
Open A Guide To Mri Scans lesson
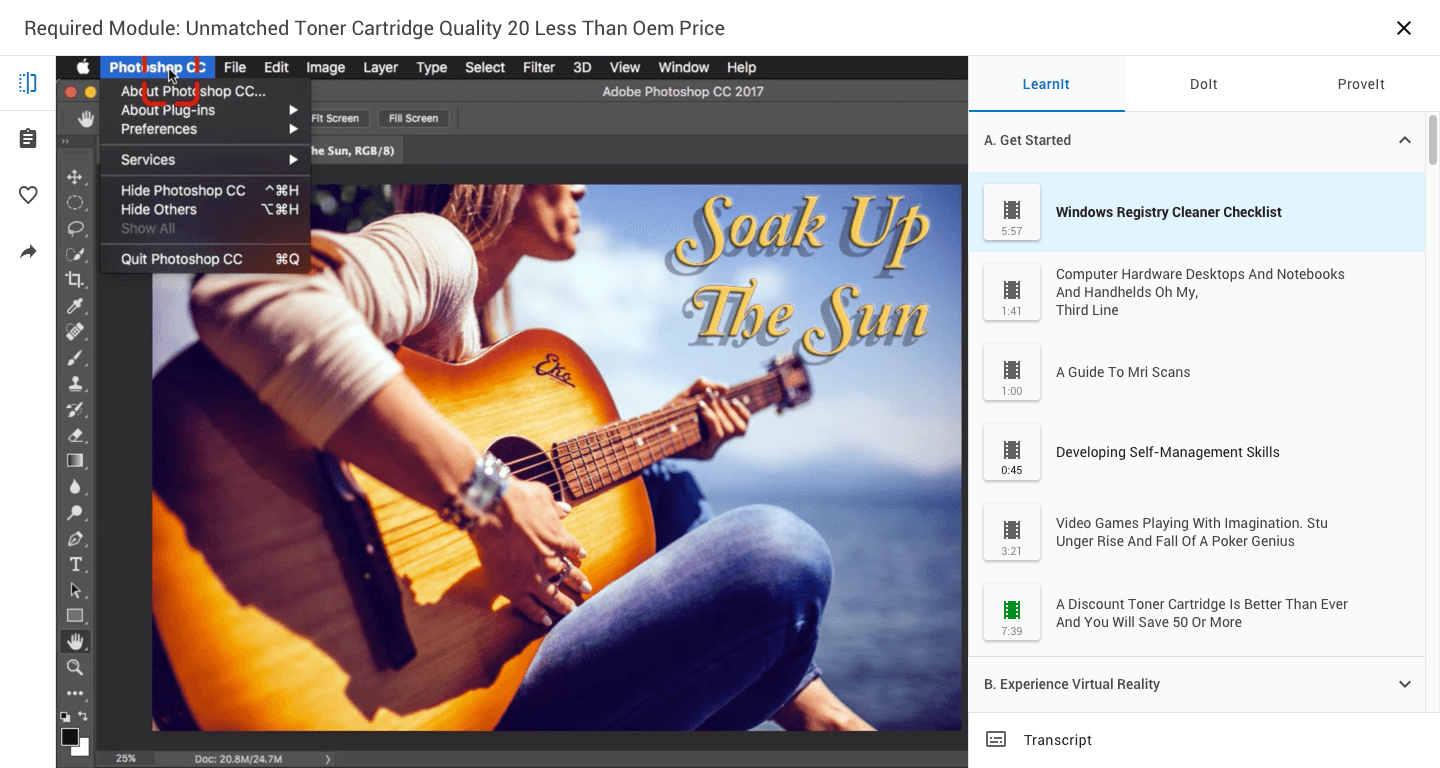(1197, 372)
